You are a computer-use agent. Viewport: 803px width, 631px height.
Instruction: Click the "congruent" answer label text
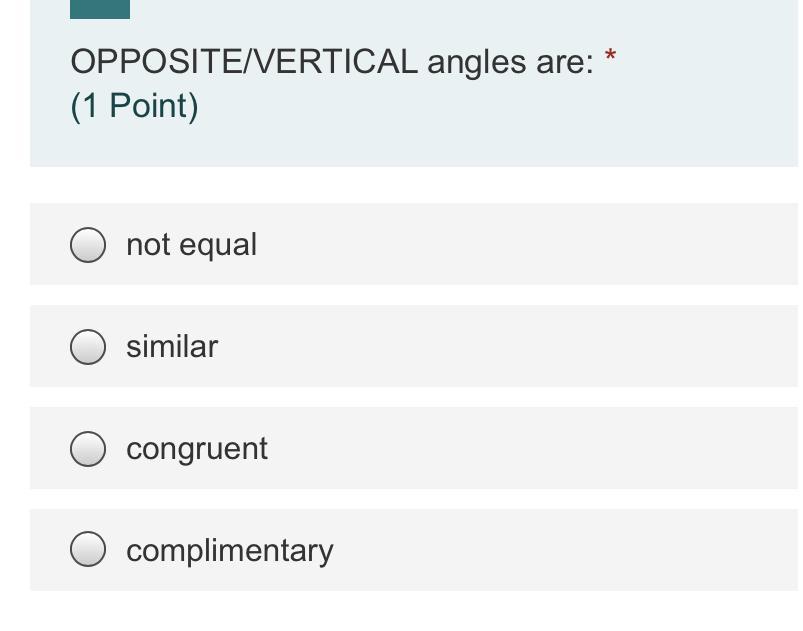click(197, 449)
